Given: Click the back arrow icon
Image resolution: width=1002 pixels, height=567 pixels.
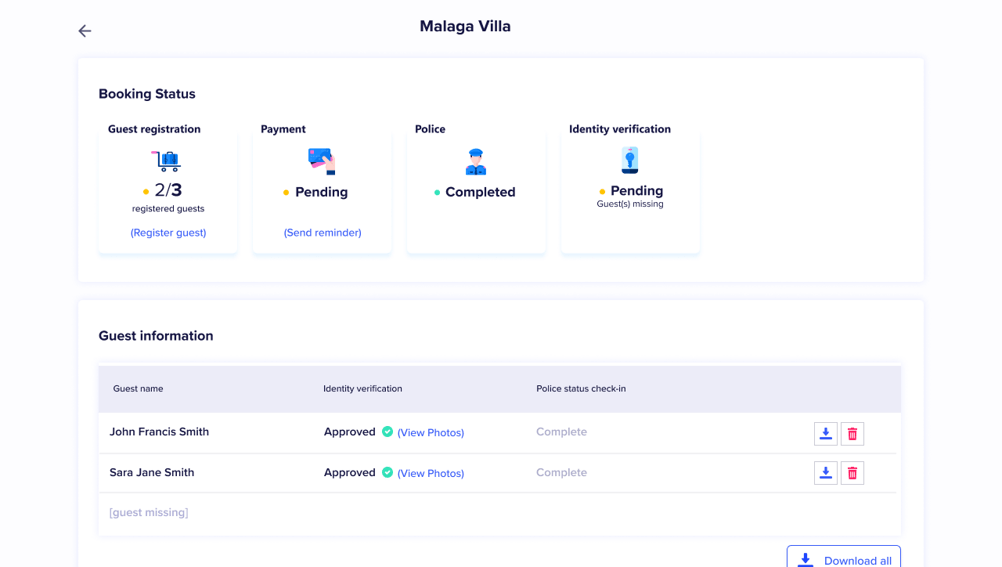Looking at the screenshot, I should (85, 31).
